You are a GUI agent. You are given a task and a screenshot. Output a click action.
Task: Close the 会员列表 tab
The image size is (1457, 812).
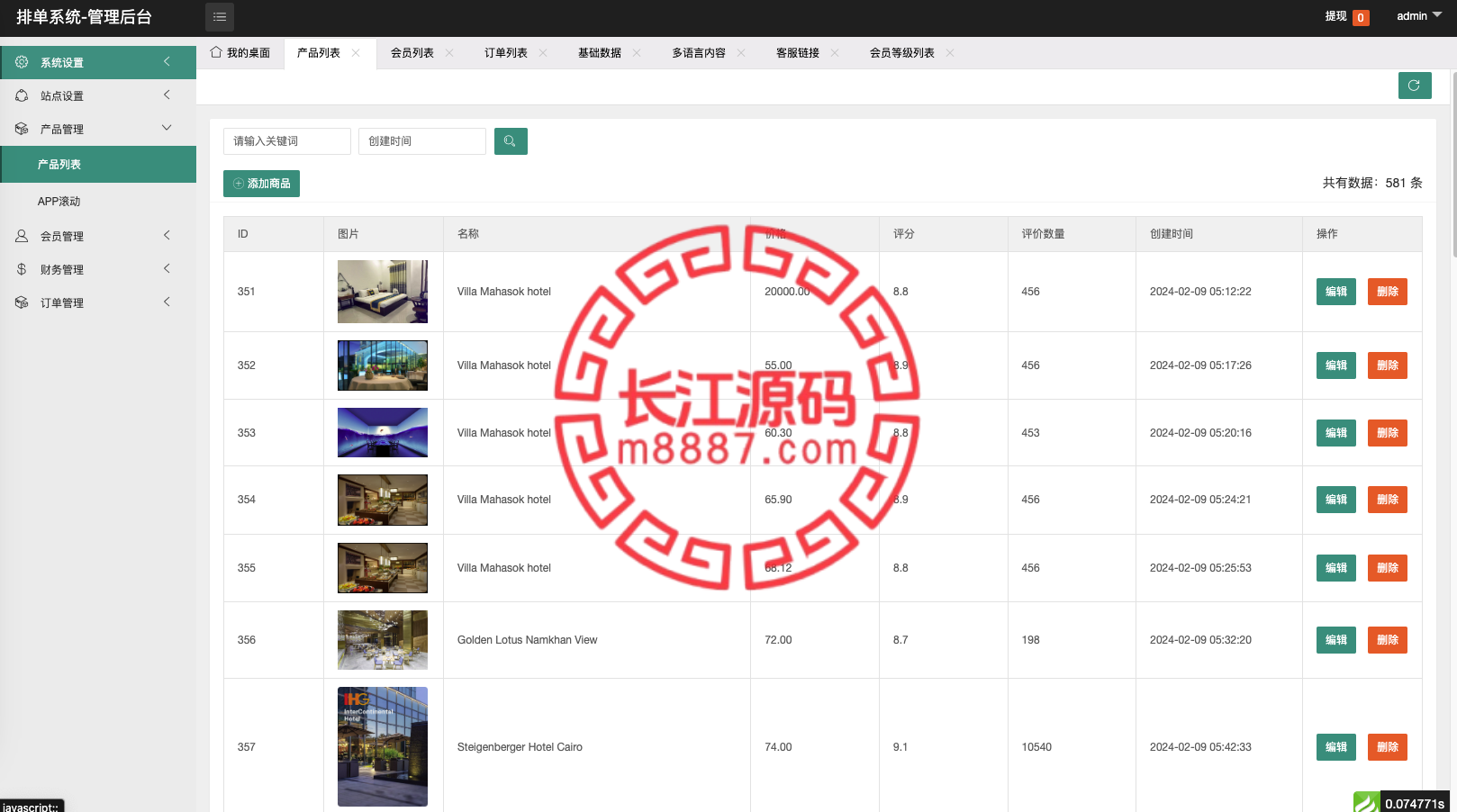(449, 53)
